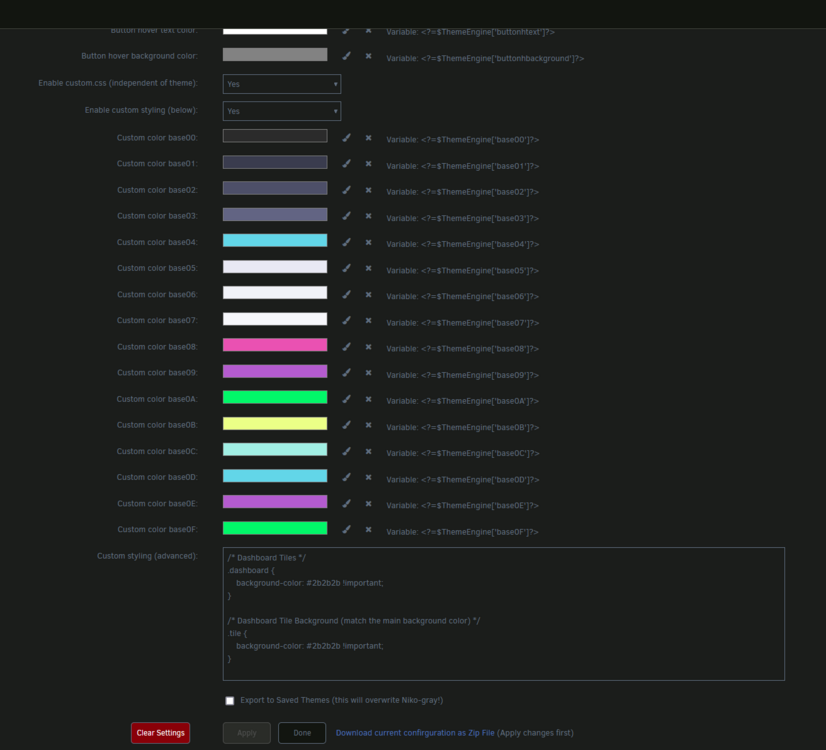Click the paintbrush icon for Custom color base01
The height and width of the screenshot is (750, 826).
click(346, 163)
